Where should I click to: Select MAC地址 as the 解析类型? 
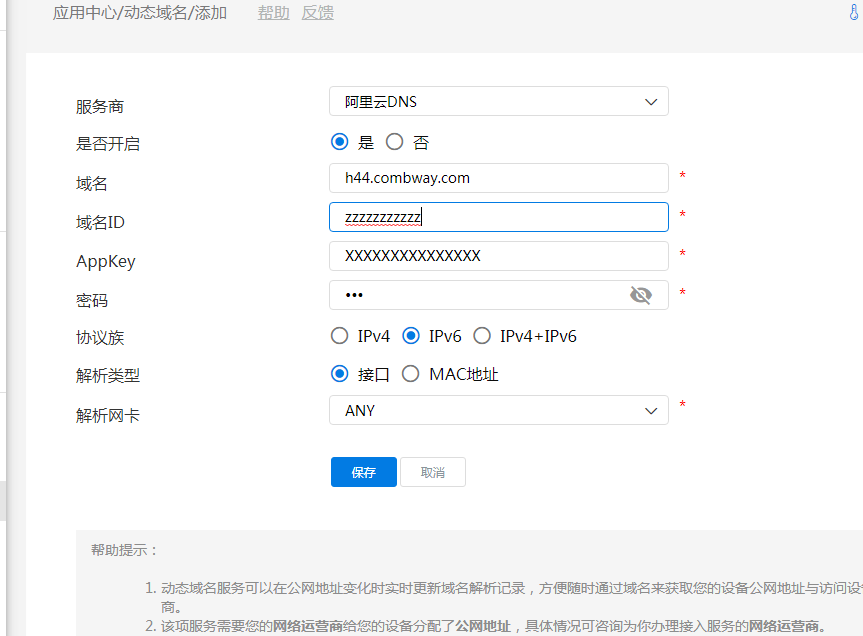pyautogui.click(x=411, y=374)
